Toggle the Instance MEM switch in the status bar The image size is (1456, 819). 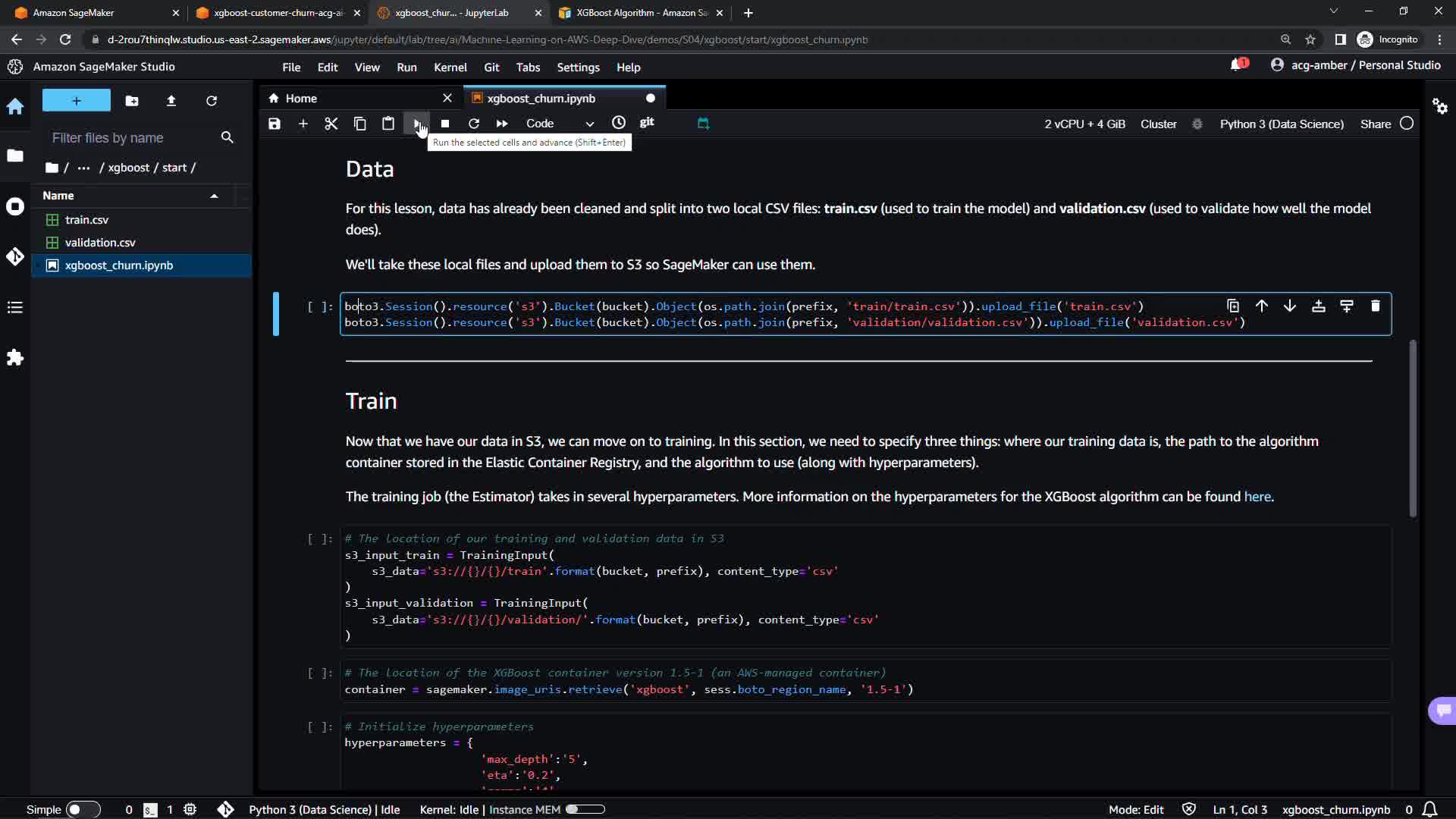[585, 809]
